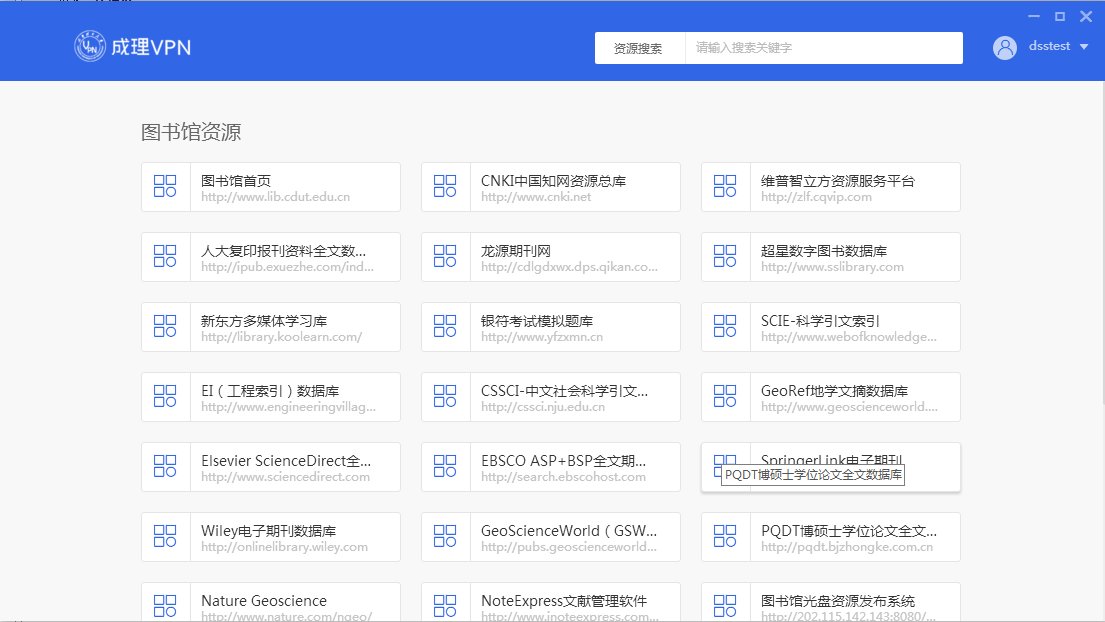The width and height of the screenshot is (1105, 622).
Task: Select the EI(工程索引)数据库 card icon
Action: tap(165, 397)
